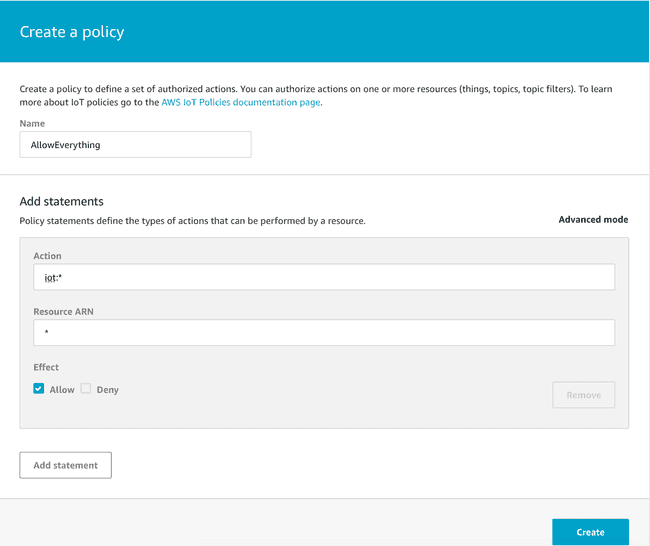The width and height of the screenshot is (650, 546).
Task: Uncheck the Allow effect checkbox
Action: [39, 389]
